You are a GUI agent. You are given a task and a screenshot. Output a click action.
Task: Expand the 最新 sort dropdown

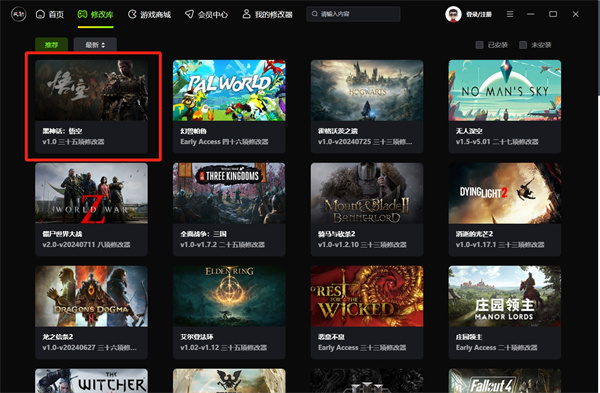(95, 45)
